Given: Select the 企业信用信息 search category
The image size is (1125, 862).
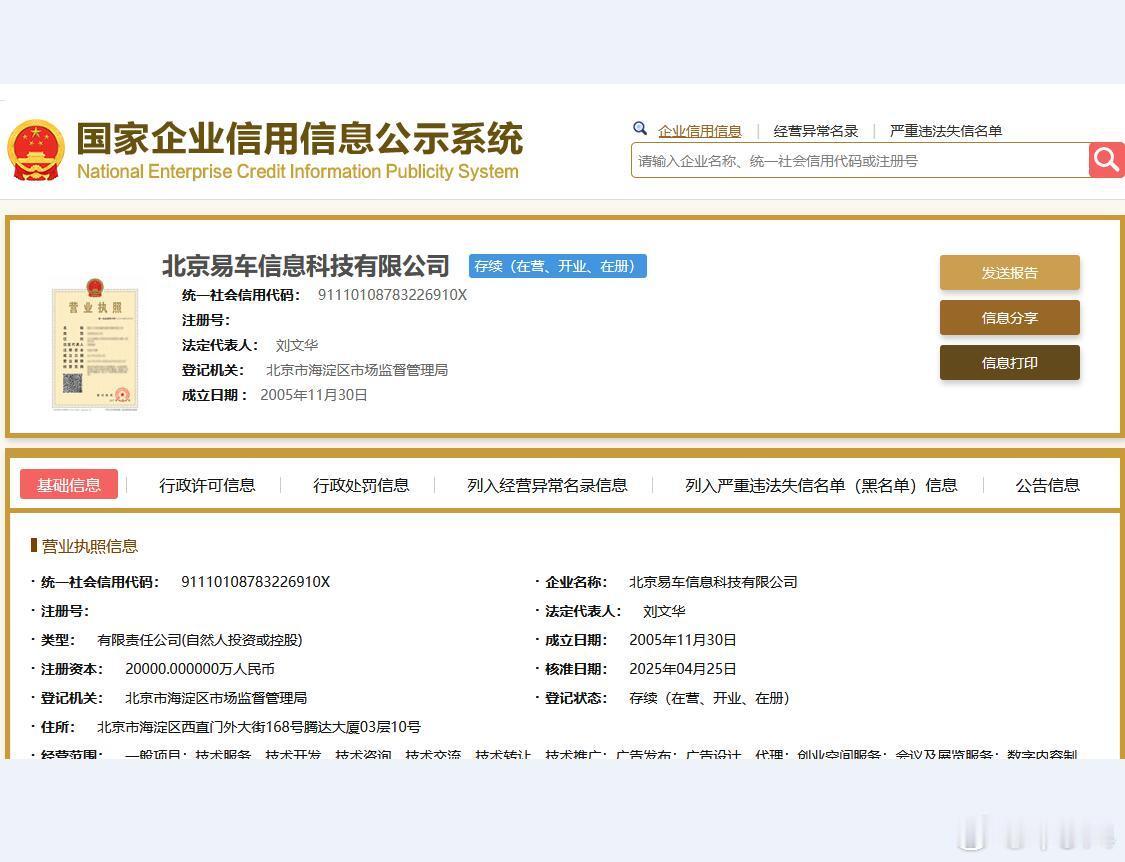Looking at the screenshot, I should point(700,131).
